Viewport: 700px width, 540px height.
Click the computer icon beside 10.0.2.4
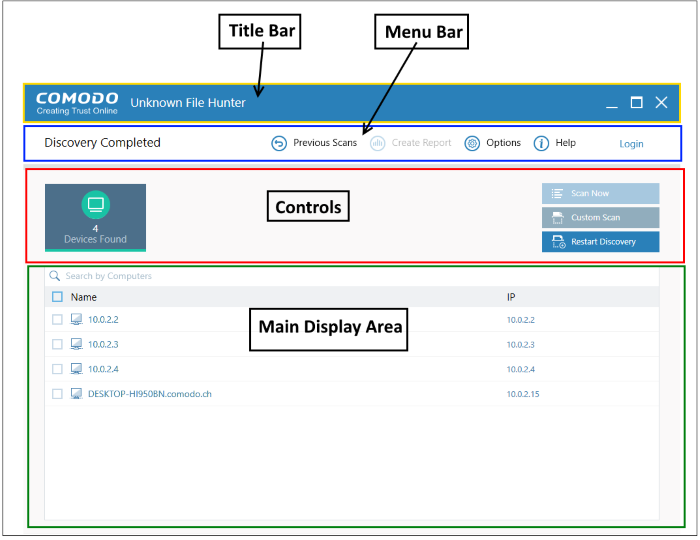(x=76, y=369)
